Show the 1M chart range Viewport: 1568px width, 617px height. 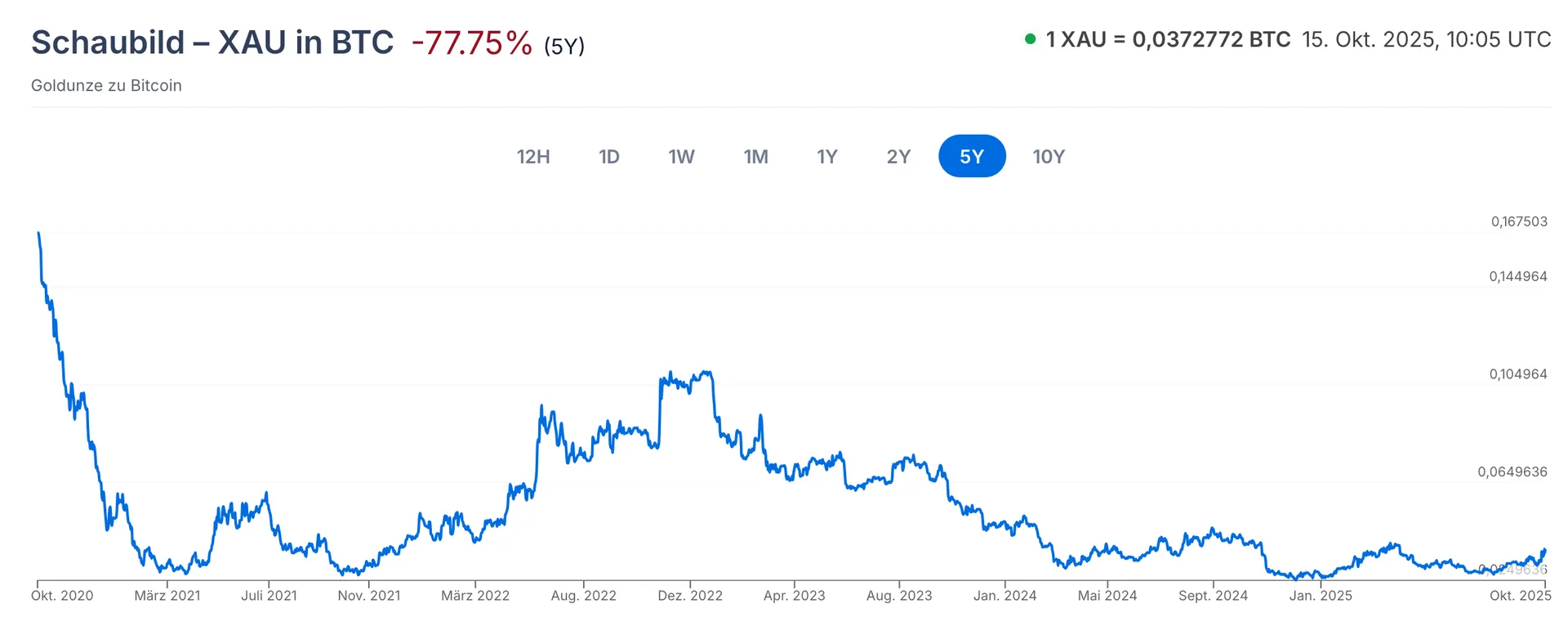755,156
